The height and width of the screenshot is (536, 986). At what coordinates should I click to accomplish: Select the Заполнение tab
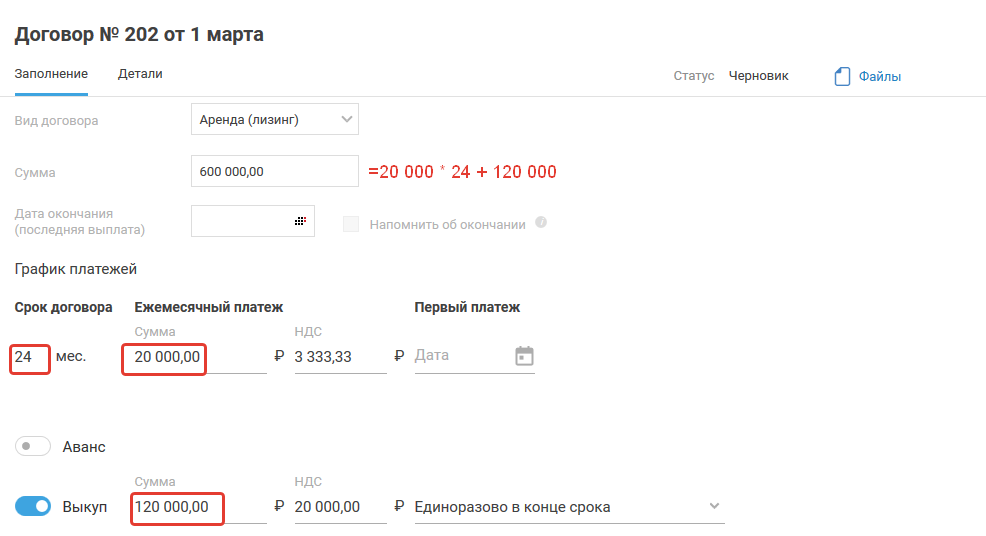pyautogui.click(x=51, y=74)
